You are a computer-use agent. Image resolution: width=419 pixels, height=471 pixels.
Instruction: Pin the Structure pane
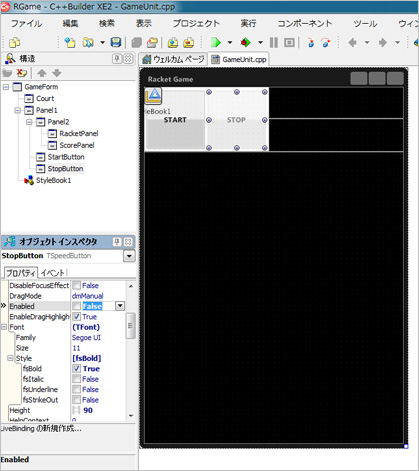pyautogui.click(x=117, y=59)
